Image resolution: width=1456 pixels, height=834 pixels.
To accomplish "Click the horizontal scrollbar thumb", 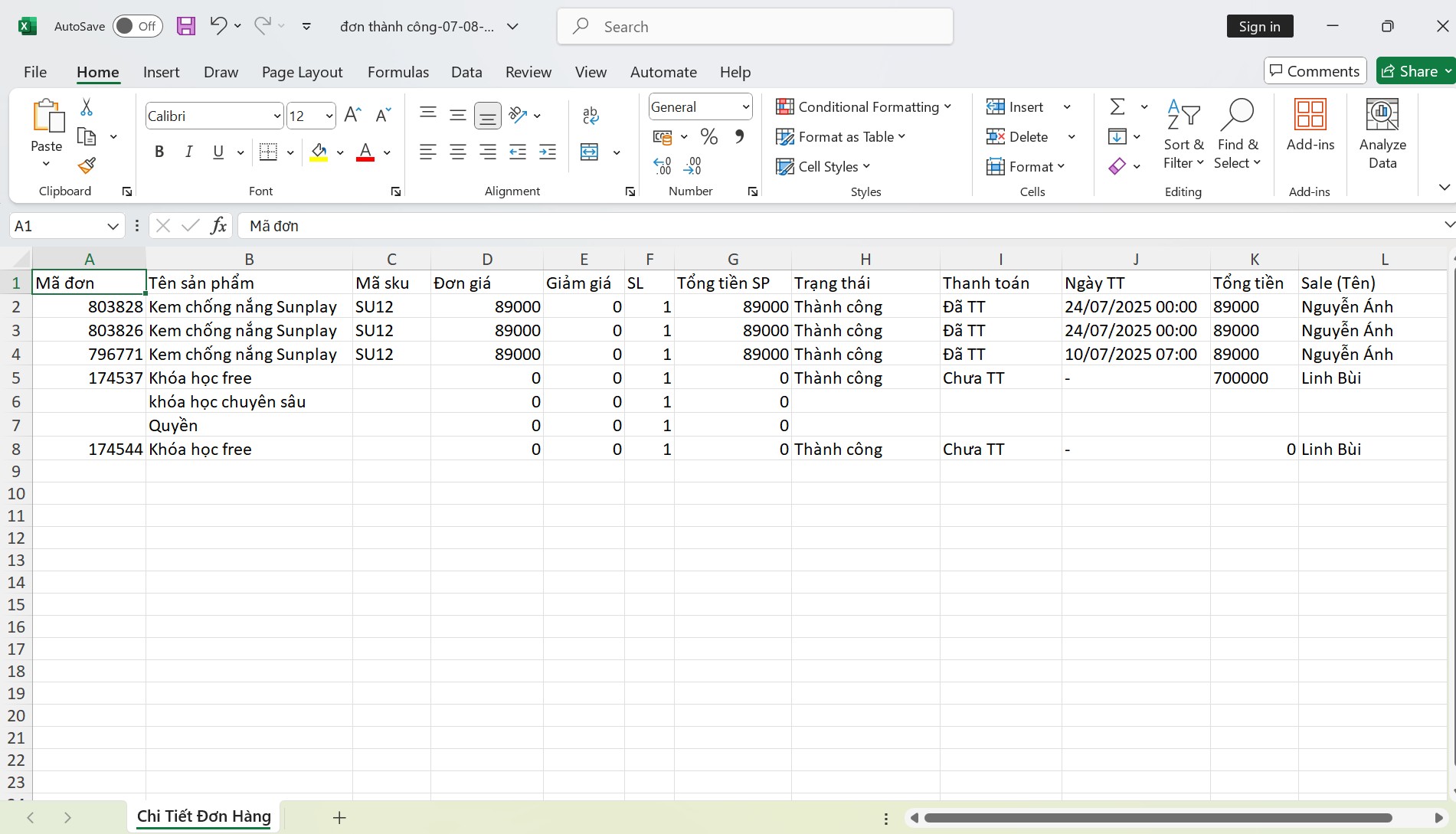I will [1157, 818].
